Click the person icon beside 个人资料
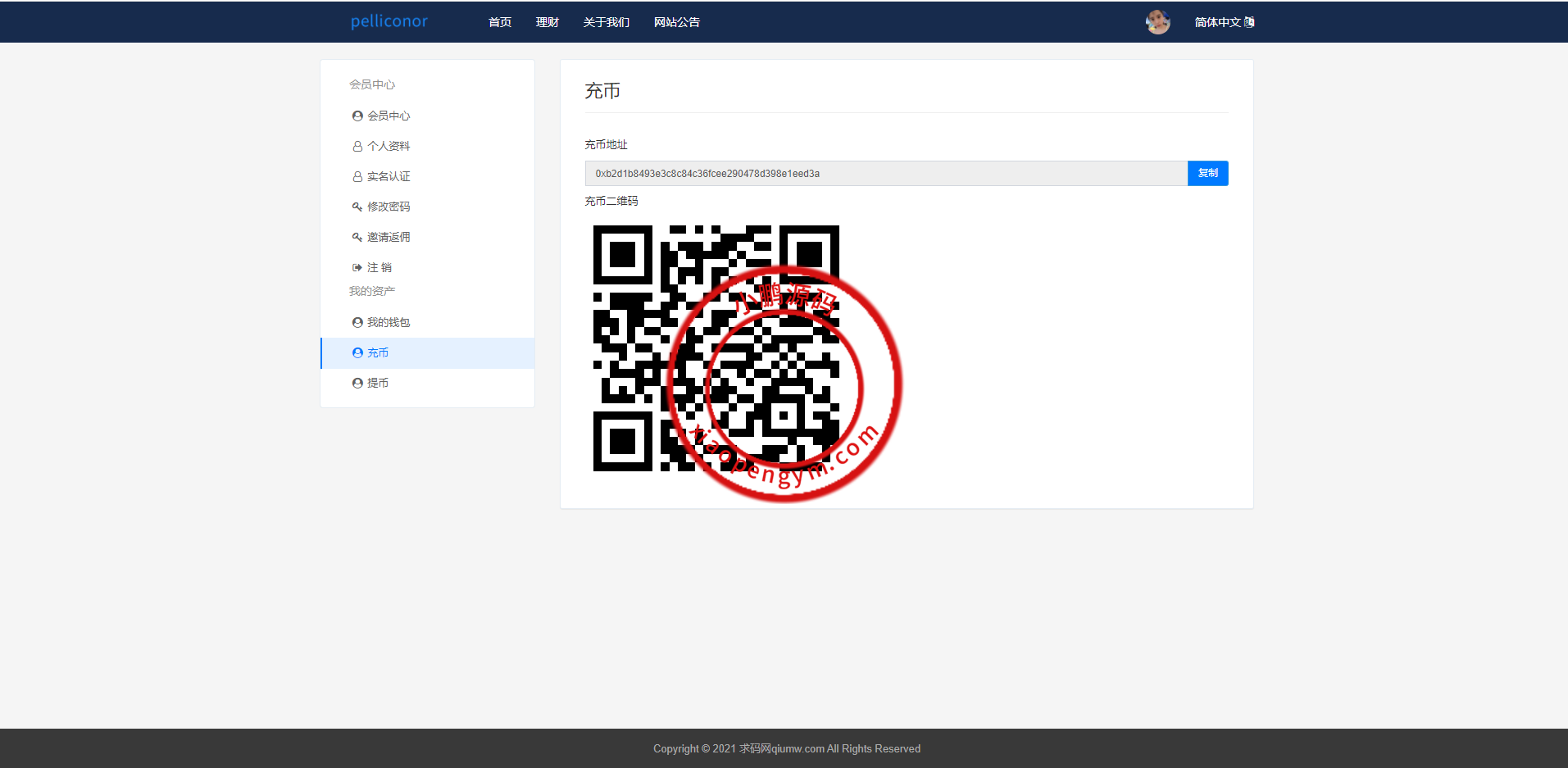 (x=357, y=147)
